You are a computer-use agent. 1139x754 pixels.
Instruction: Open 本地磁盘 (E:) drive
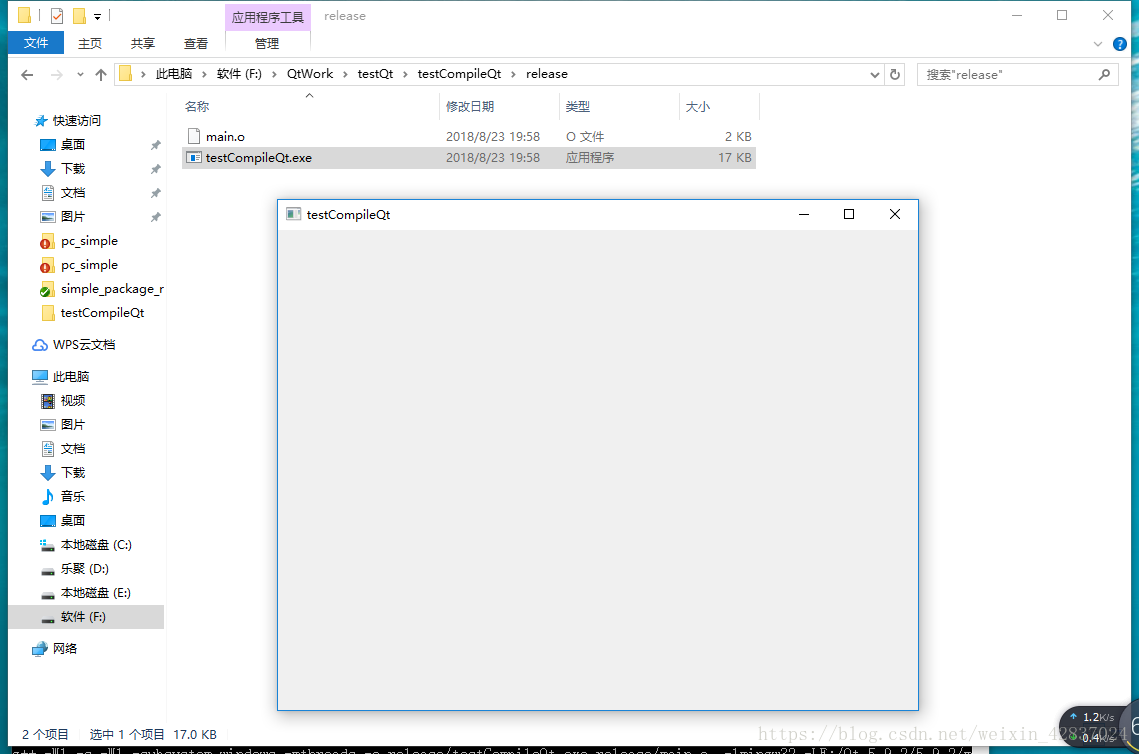pos(95,593)
